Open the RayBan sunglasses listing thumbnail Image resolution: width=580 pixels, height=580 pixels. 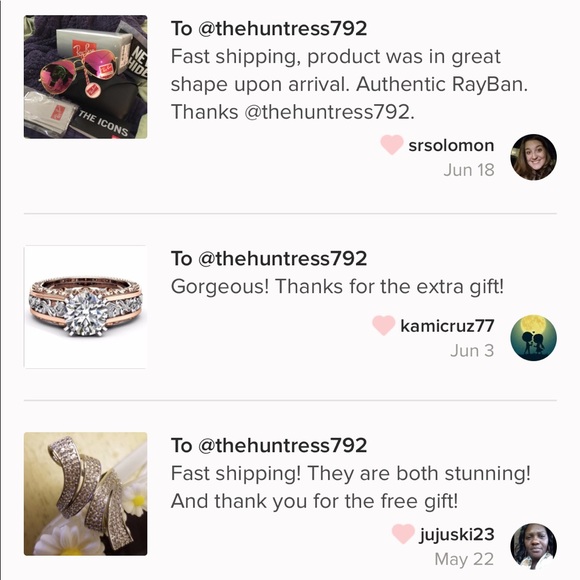85,77
